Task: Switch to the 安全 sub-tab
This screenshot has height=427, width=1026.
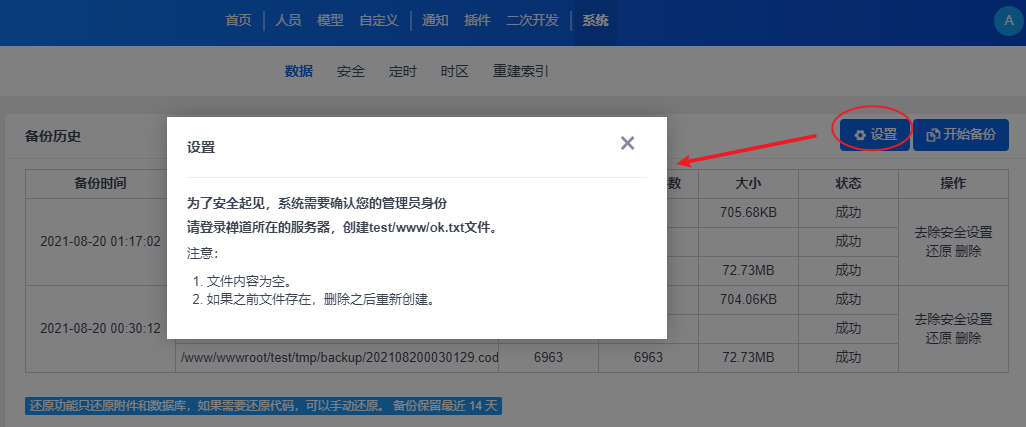Action: [x=351, y=71]
